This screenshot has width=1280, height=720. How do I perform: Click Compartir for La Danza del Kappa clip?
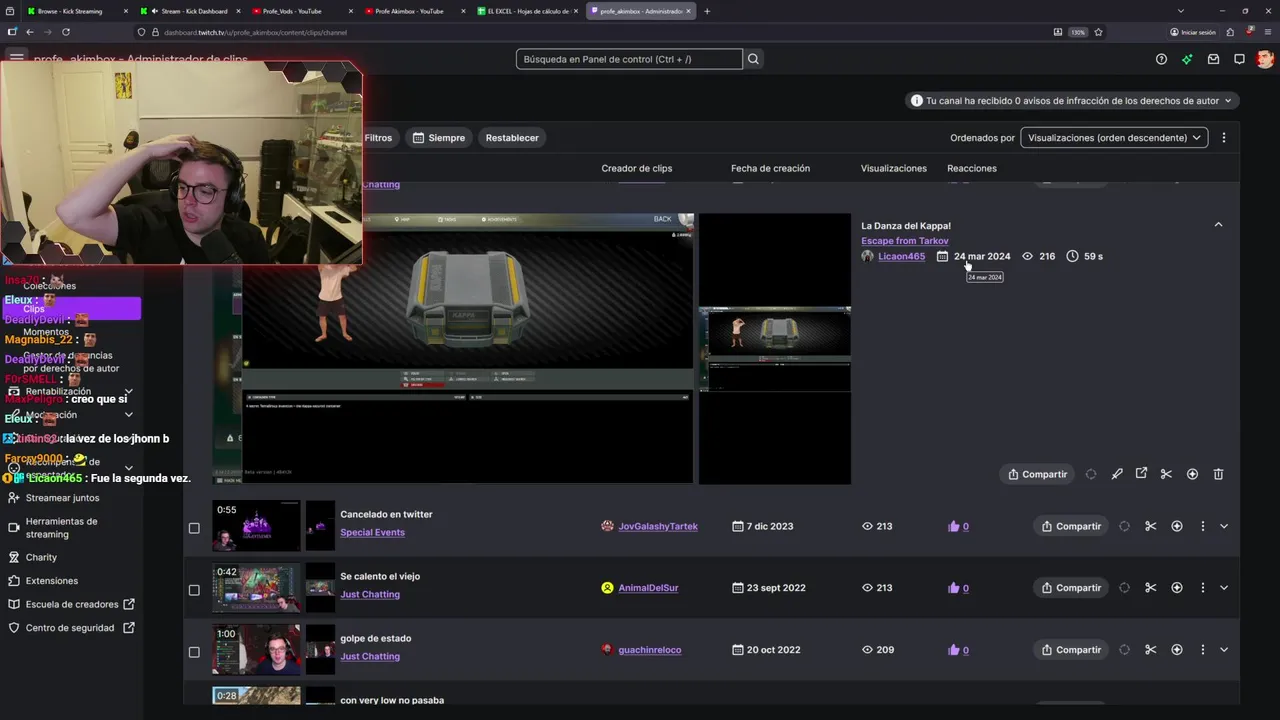pos(1037,474)
